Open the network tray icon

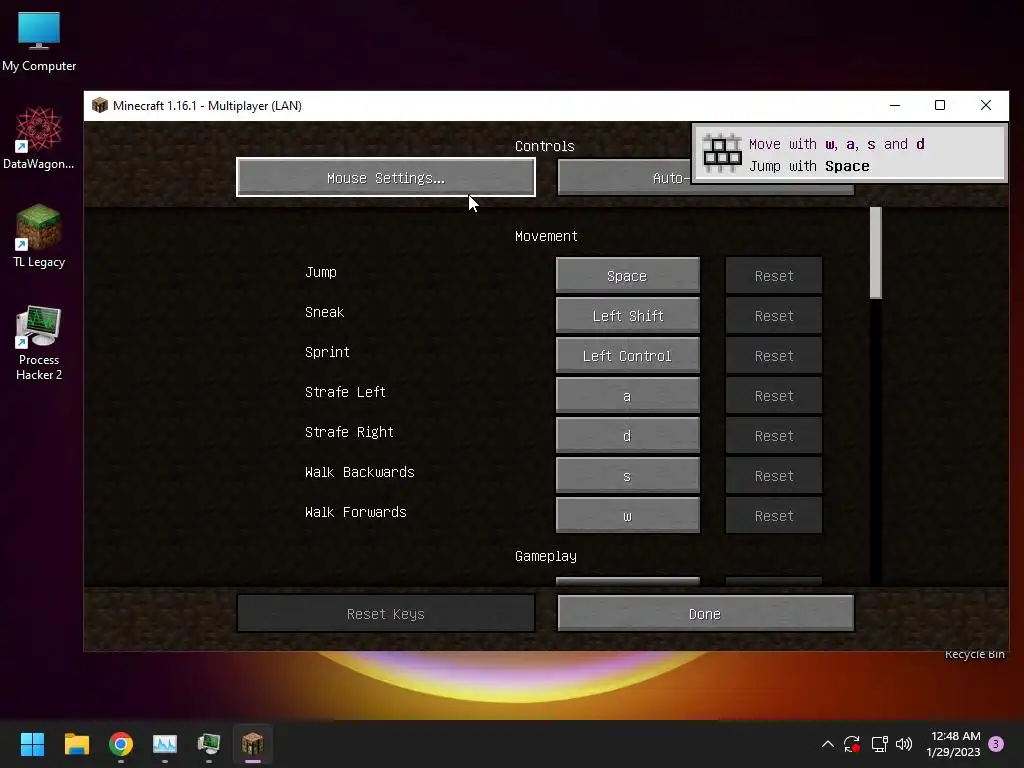click(x=879, y=744)
